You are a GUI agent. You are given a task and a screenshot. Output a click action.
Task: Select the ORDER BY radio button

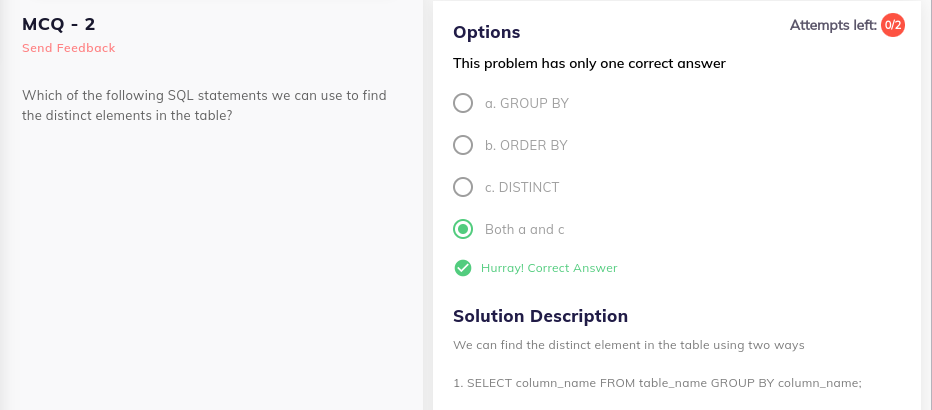pyautogui.click(x=462, y=145)
